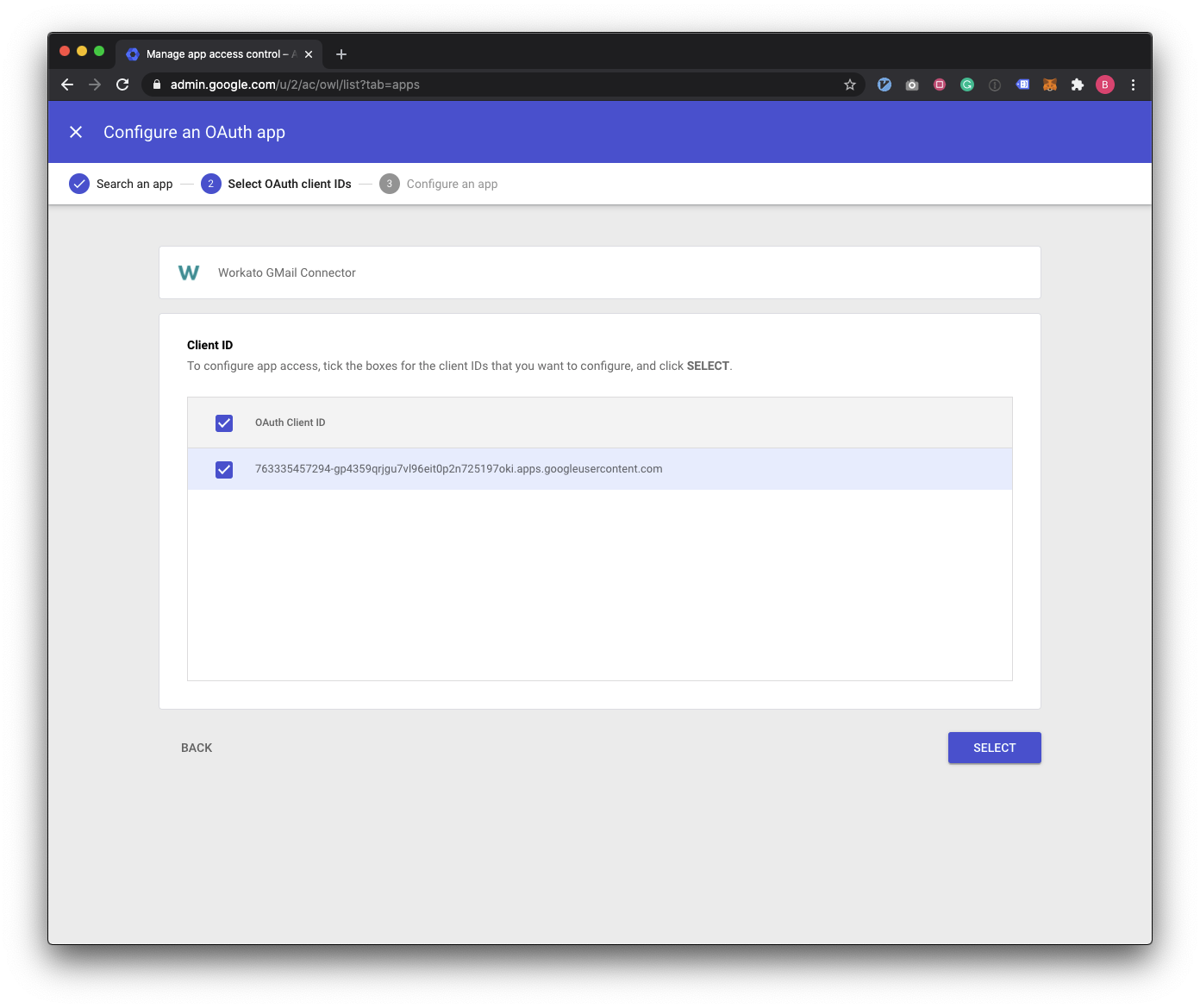This screenshot has height=1008, width=1200.
Task: Click BACK to return to the previous step
Action: coord(197,748)
